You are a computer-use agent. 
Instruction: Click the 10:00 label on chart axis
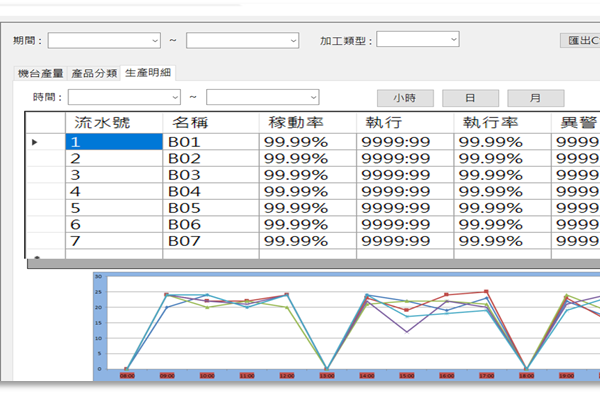click(x=207, y=376)
